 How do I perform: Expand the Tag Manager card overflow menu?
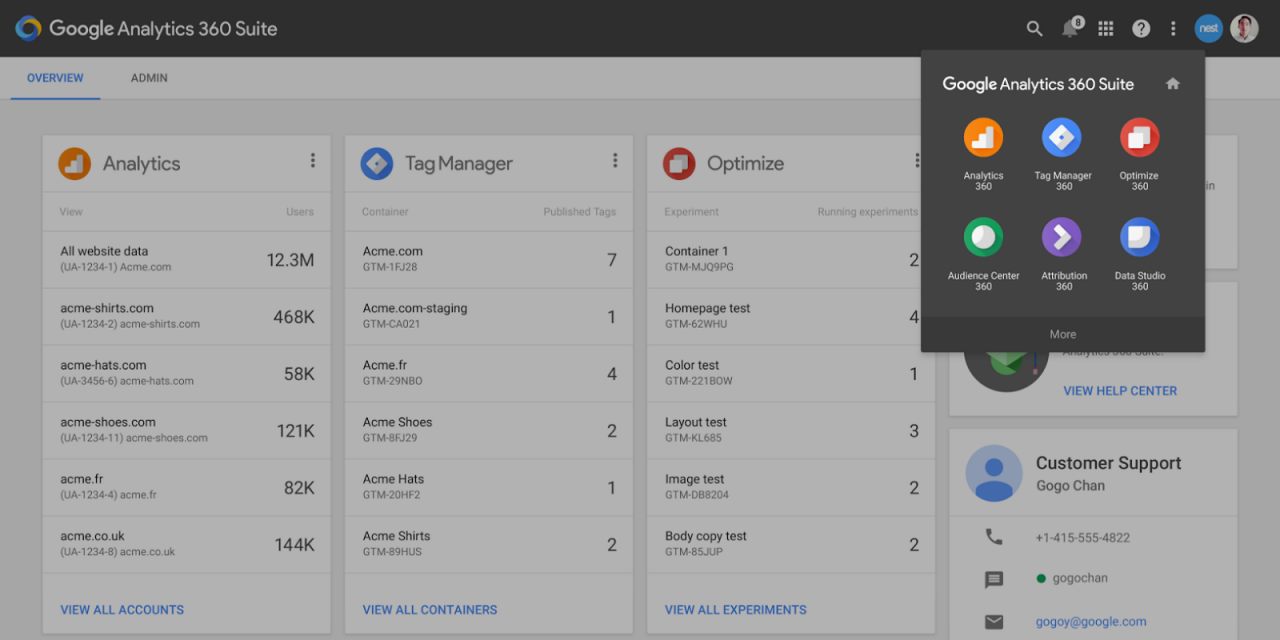(x=615, y=161)
